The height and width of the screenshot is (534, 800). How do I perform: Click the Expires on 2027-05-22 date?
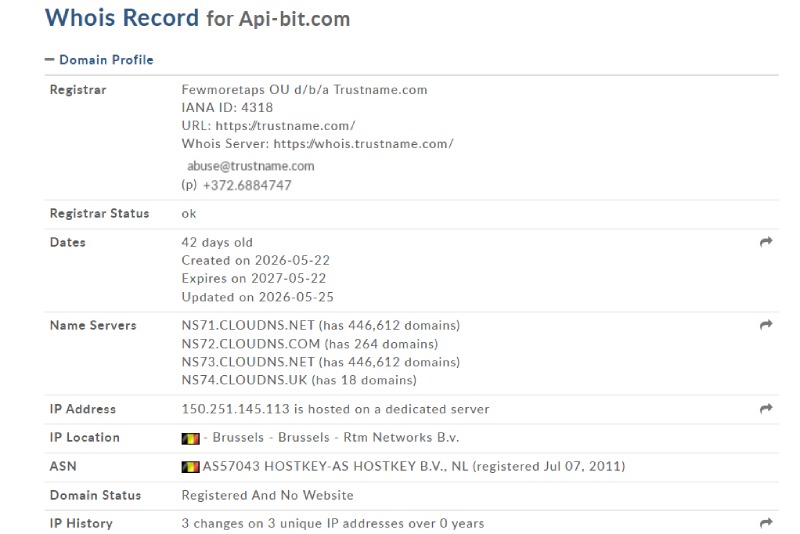pos(254,278)
